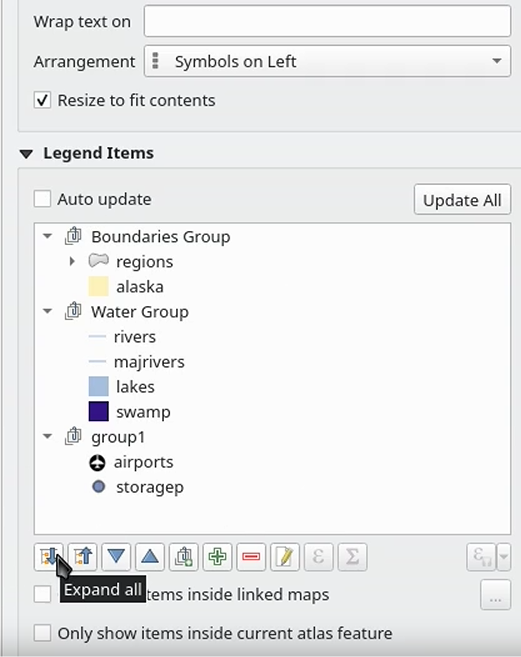Uncheck Resize to fit contents
Viewport: 521px width, 657px height.
(42, 101)
